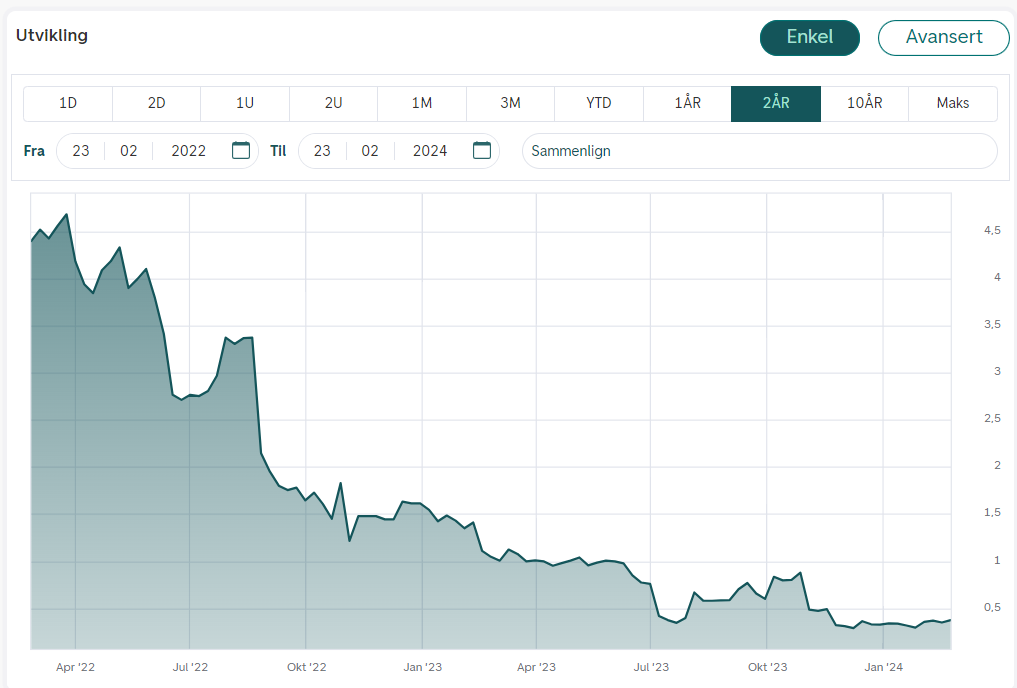Select the 1ÅR range
Viewport: 1017px width, 688px height.
(x=688, y=104)
